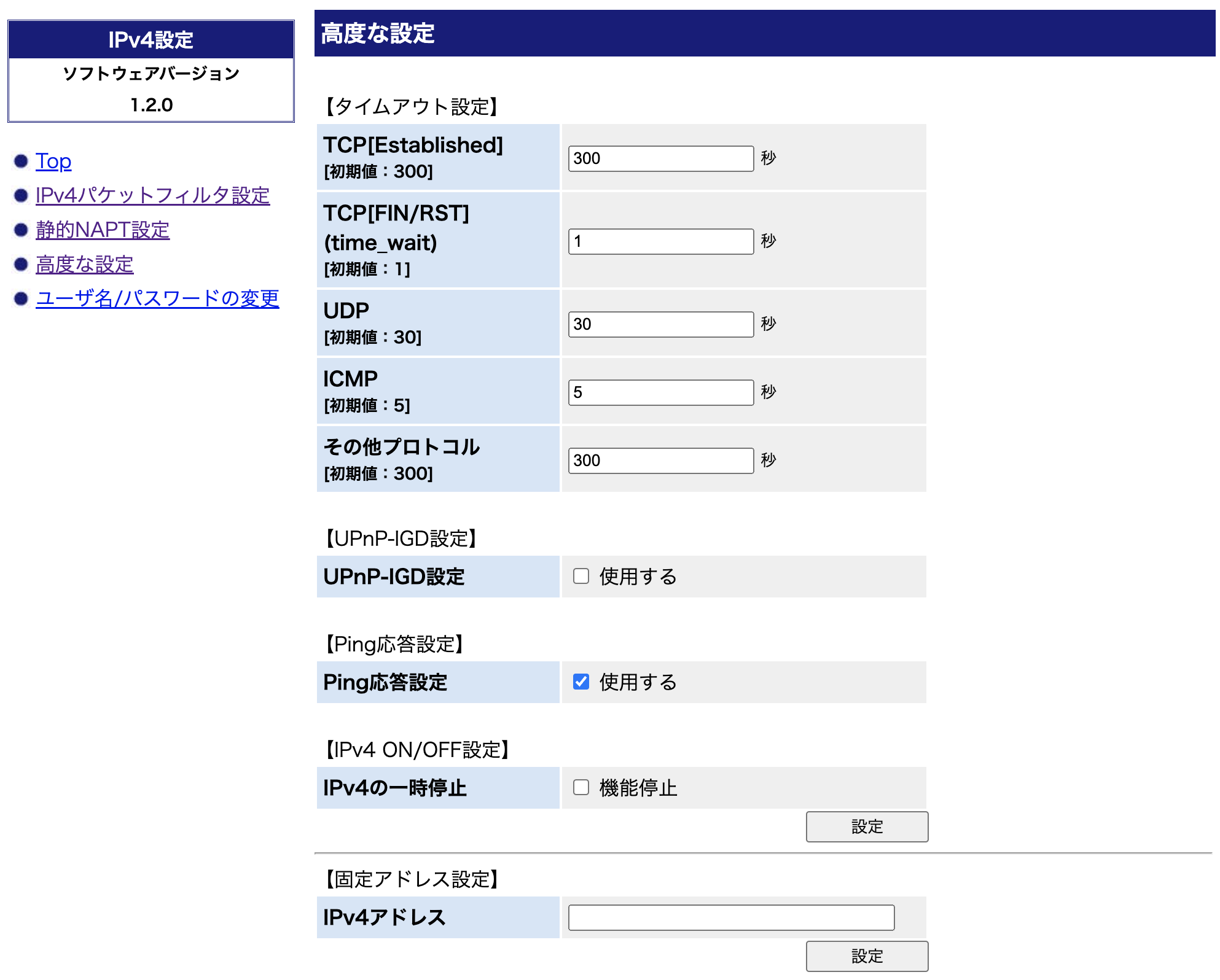Click the UDP timeout input field
The width and height of the screenshot is (1220, 980).
(x=660, y=324)
